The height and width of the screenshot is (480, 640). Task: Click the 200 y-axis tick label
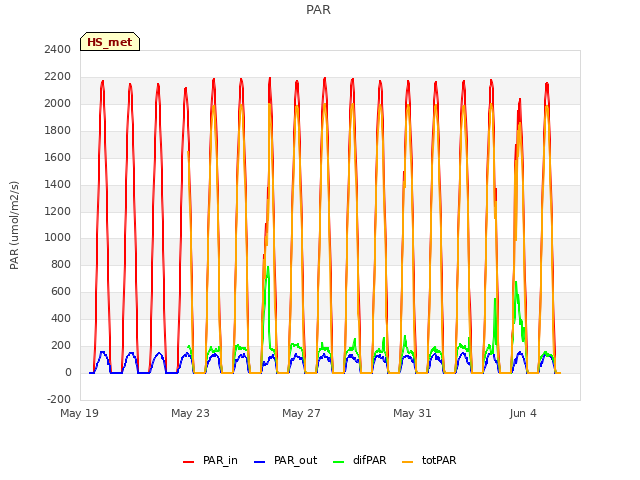pos(61,345)
